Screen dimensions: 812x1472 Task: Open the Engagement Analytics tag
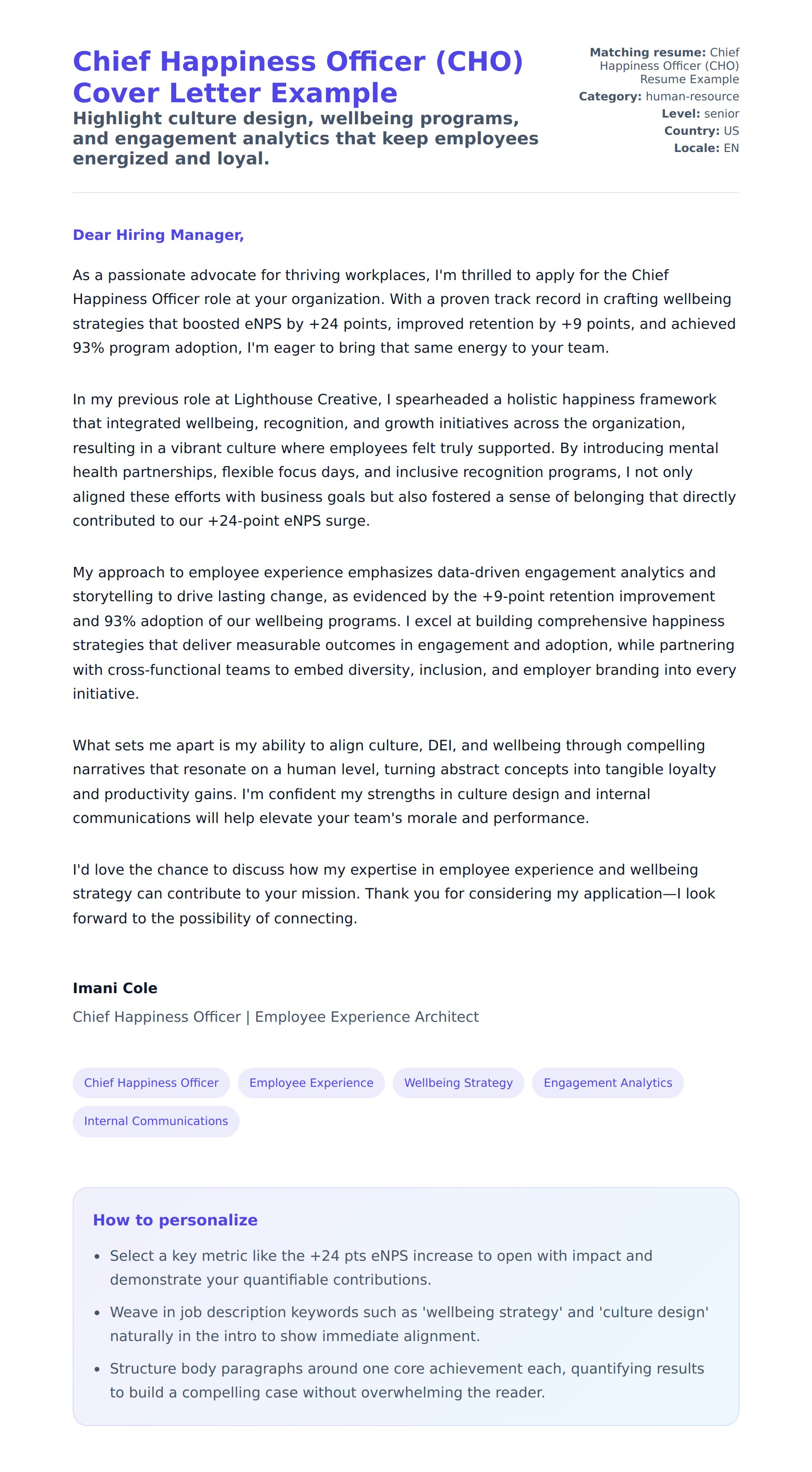(x=607, y=1082)
